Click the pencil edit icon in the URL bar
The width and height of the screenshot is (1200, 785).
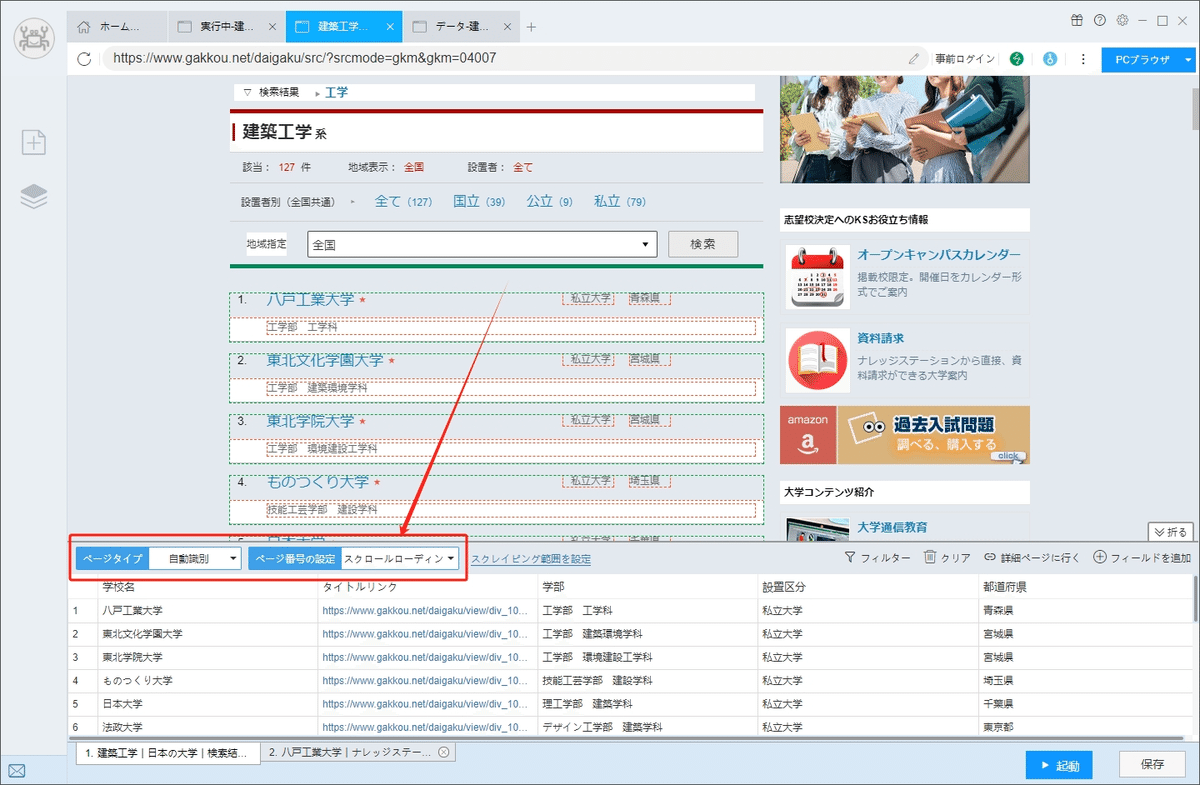tap(914, 59)
